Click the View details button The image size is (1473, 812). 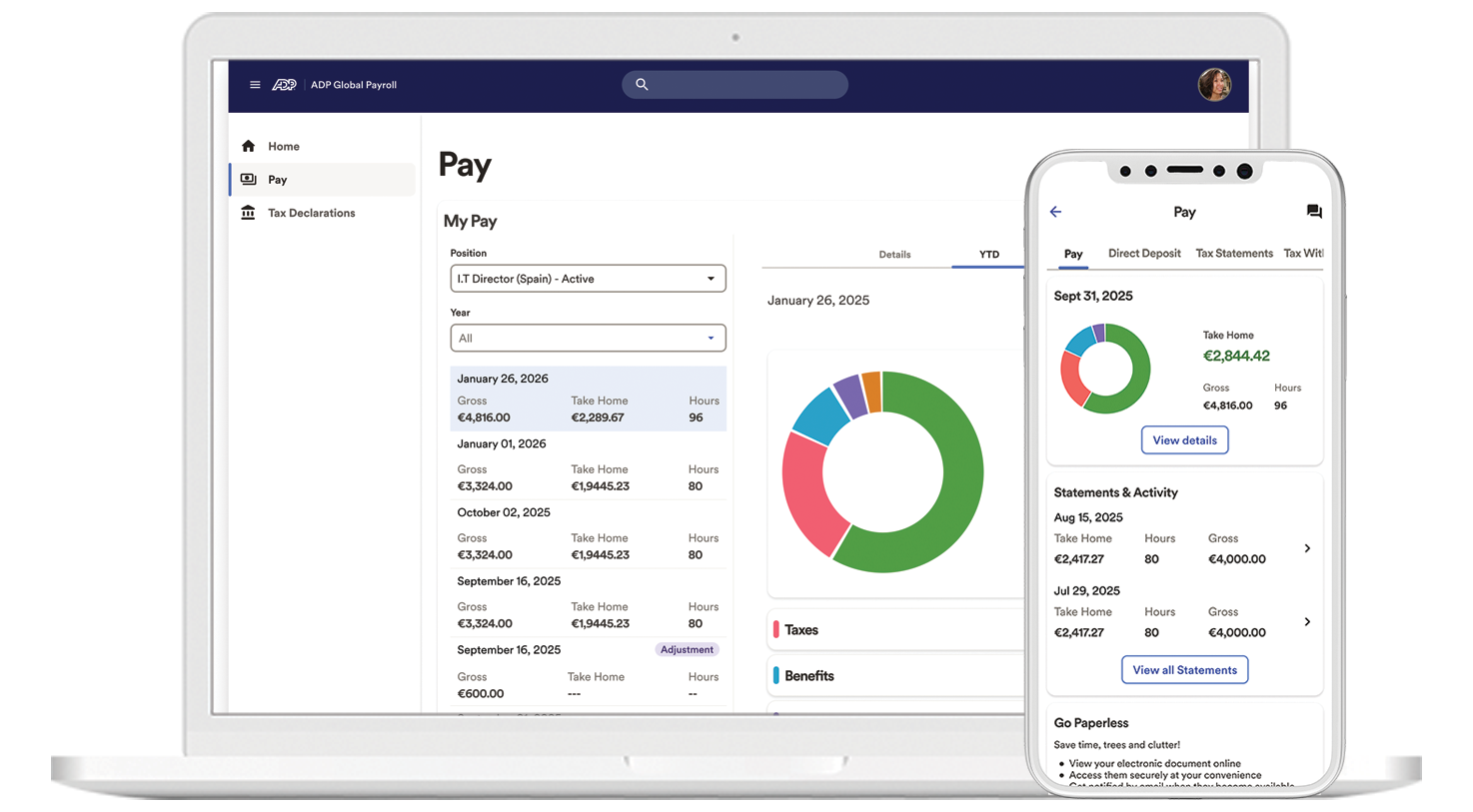tap(1184, 439)
